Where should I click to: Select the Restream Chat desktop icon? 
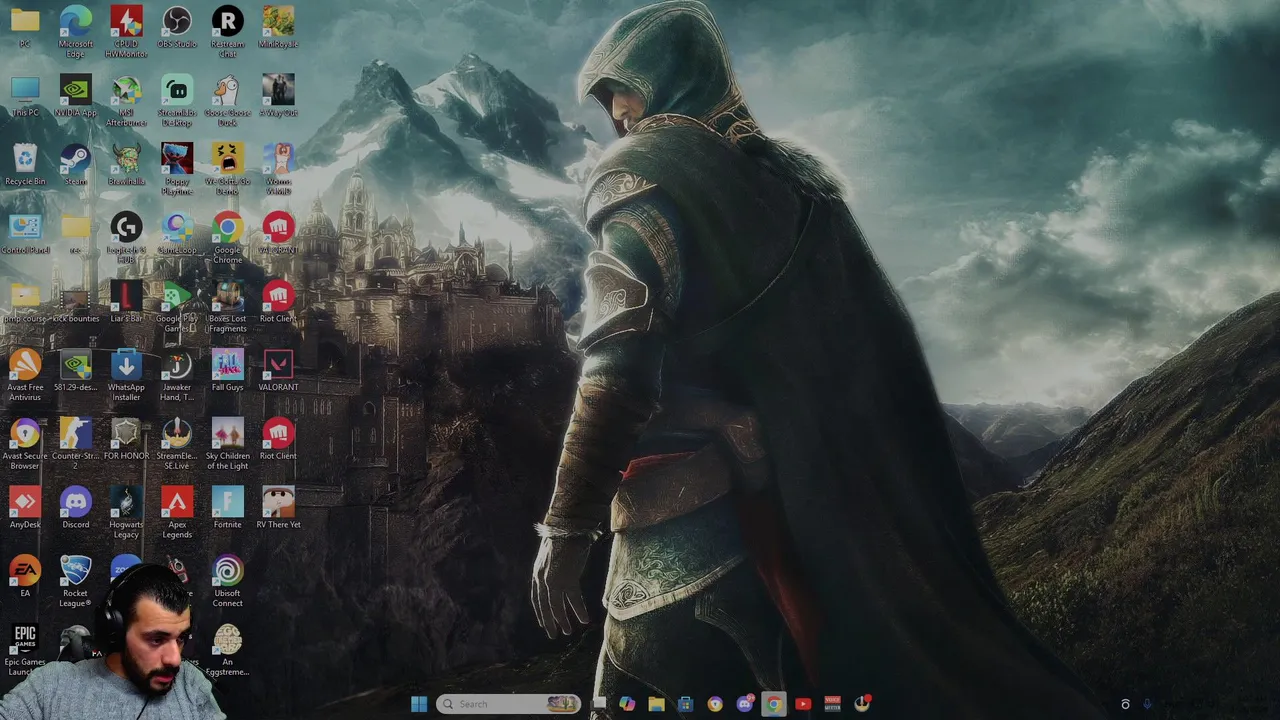coord(227,30)
